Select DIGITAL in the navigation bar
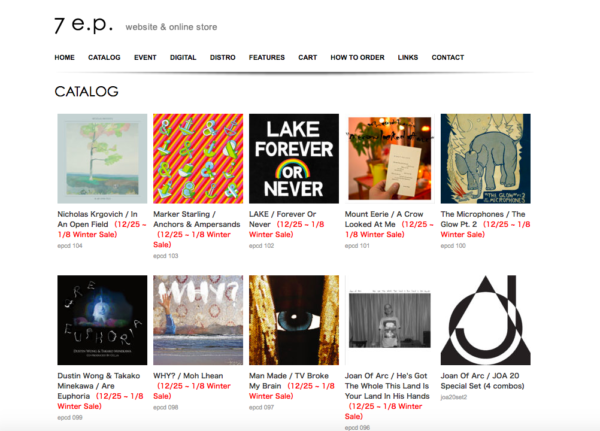 pos(183,57)
